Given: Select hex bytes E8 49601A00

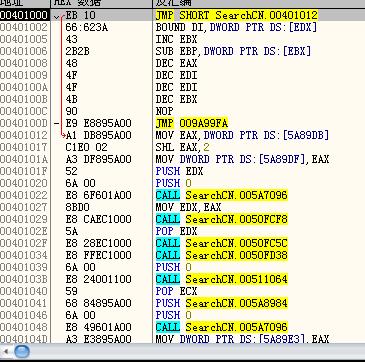Looking at the screenshot, I should tap(98, 327).
